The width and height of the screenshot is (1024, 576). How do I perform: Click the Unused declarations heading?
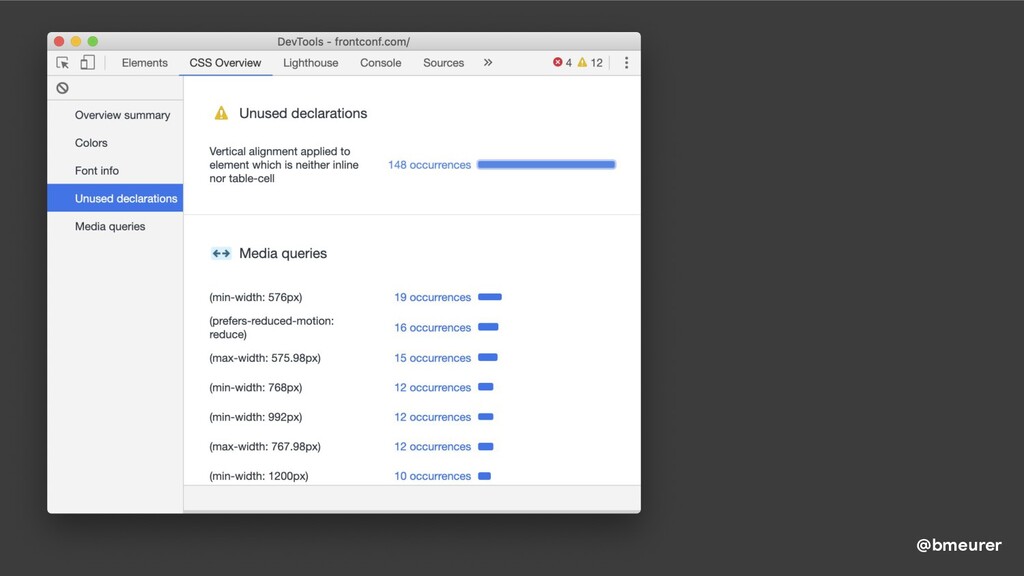(x=303, y=113)
